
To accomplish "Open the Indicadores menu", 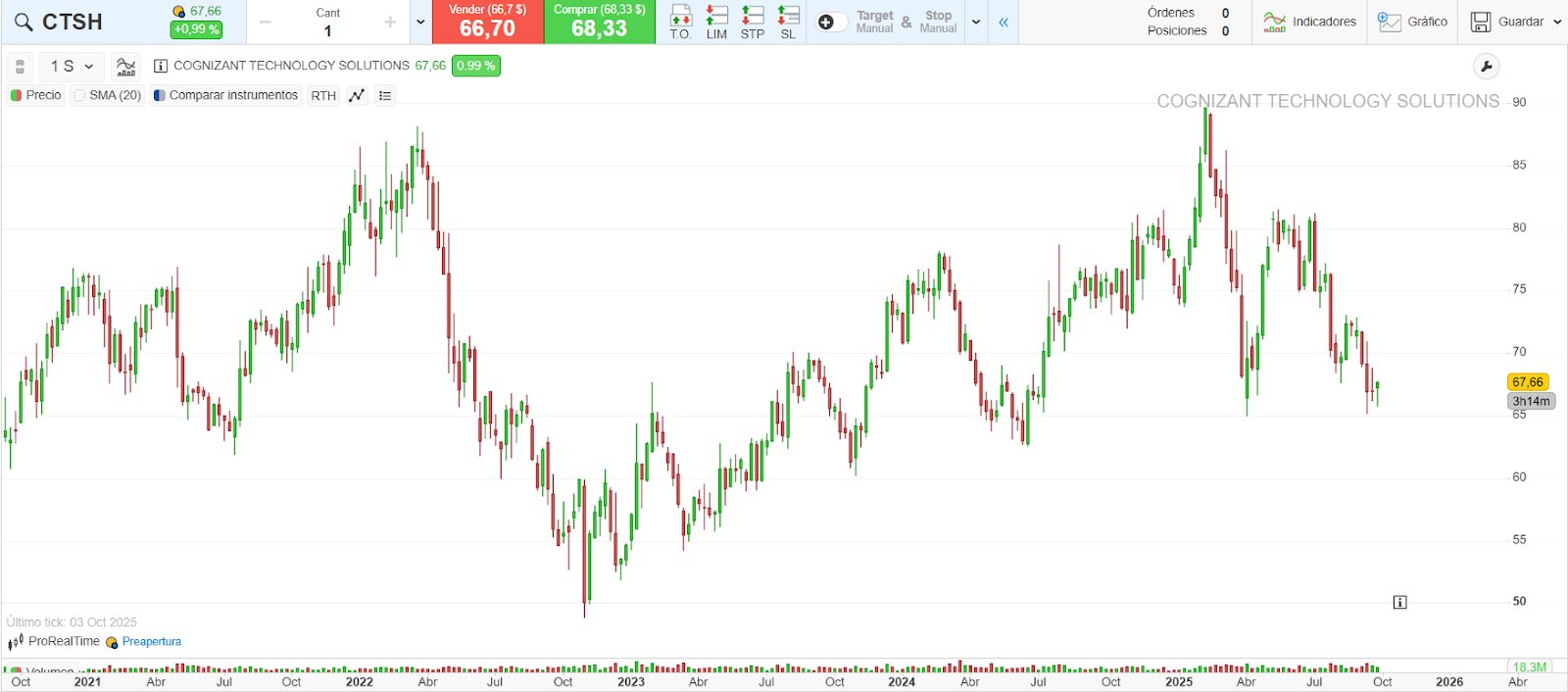I will click(x=1309, y=22).
